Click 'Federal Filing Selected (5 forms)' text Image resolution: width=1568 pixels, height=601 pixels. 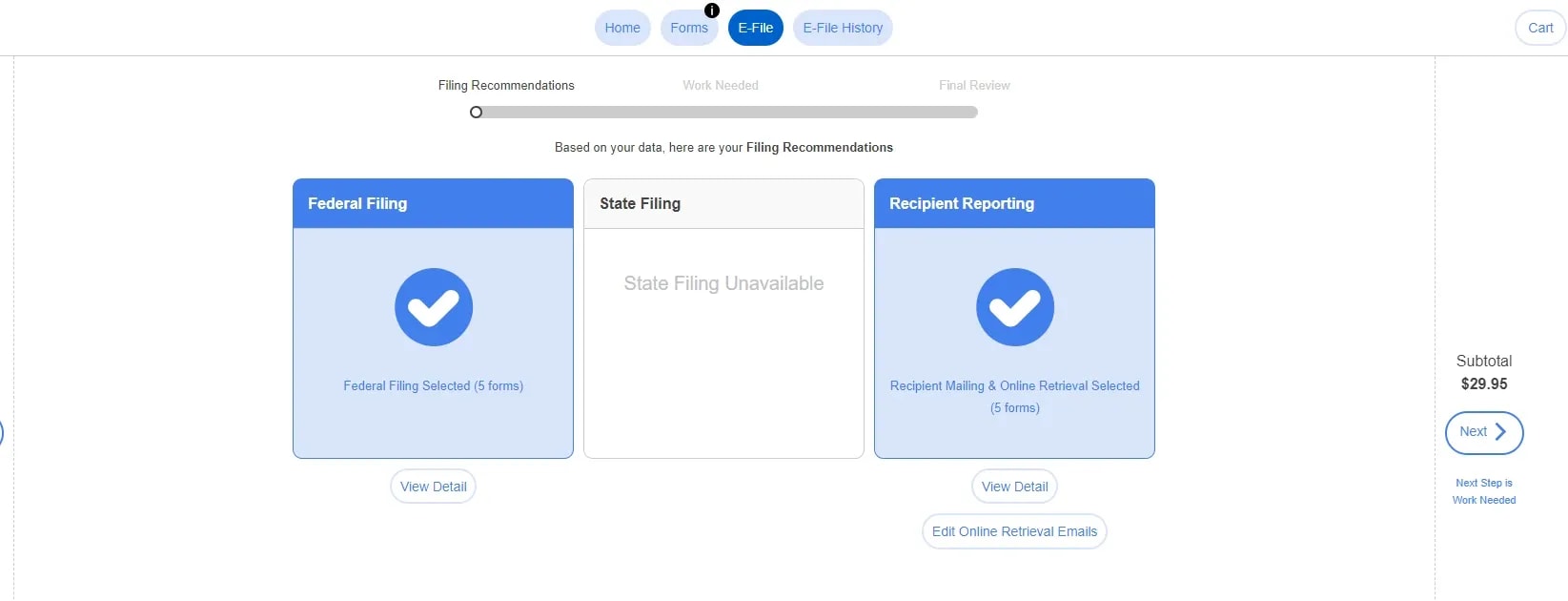pyautogui.click(x=434, y=385)
